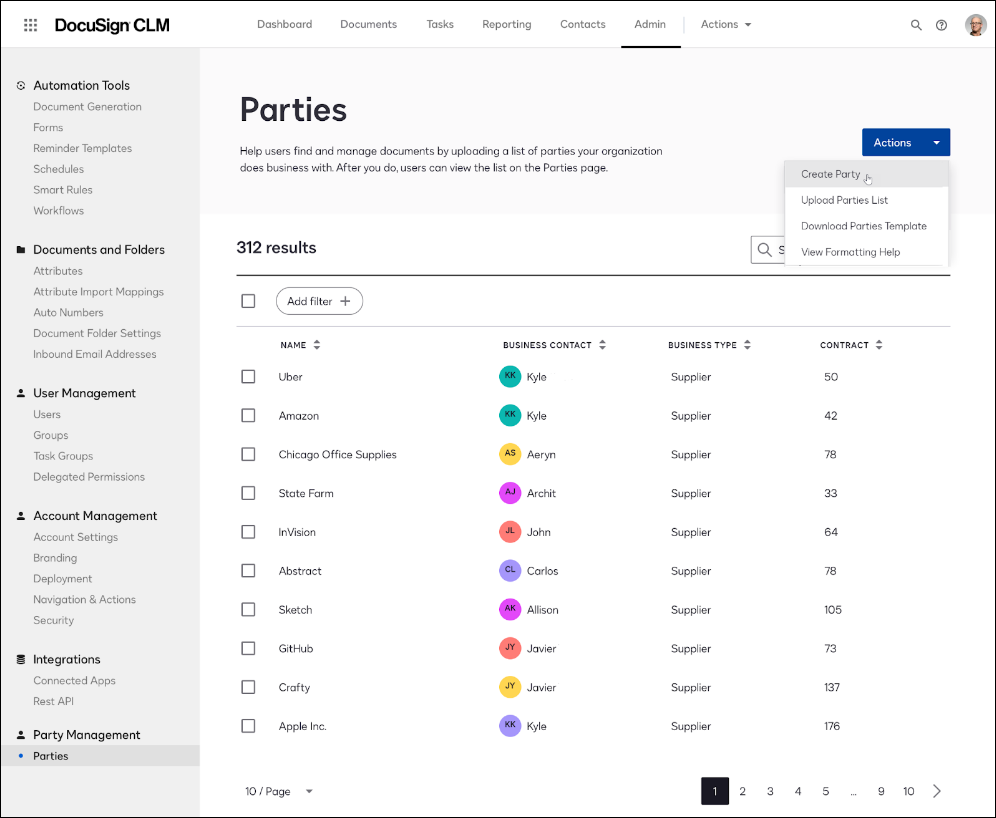Open the app launcher grid icon

[30, 25]
